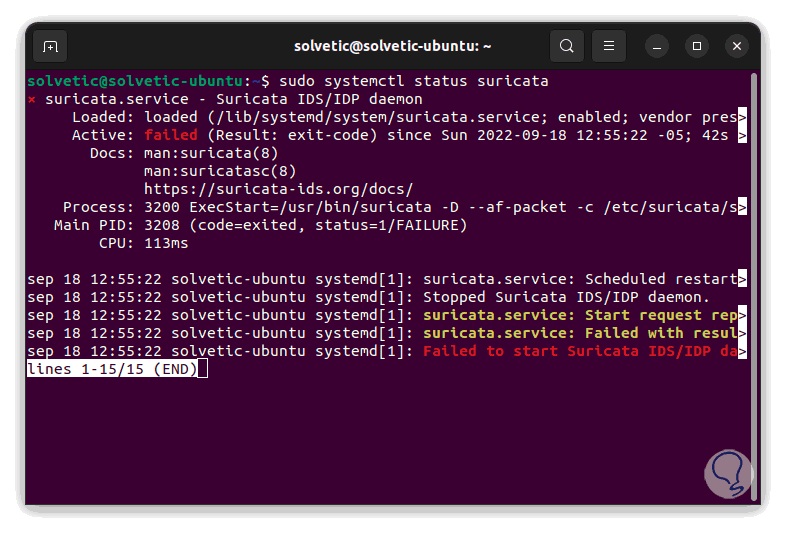Click the suricata-ids.org docs URL
The width and height of the screenshot is (786, 533).
pos(278,189)
